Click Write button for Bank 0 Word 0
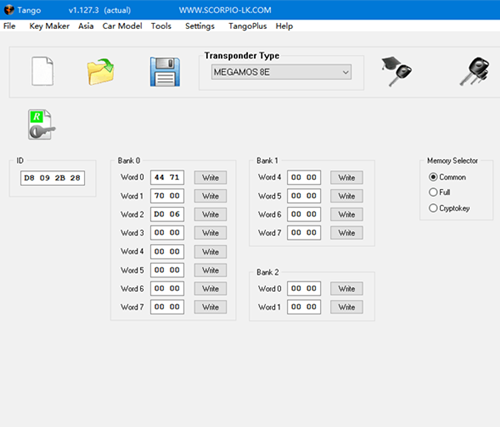This screenshot has width=500, height=427. tap(210, 178)
